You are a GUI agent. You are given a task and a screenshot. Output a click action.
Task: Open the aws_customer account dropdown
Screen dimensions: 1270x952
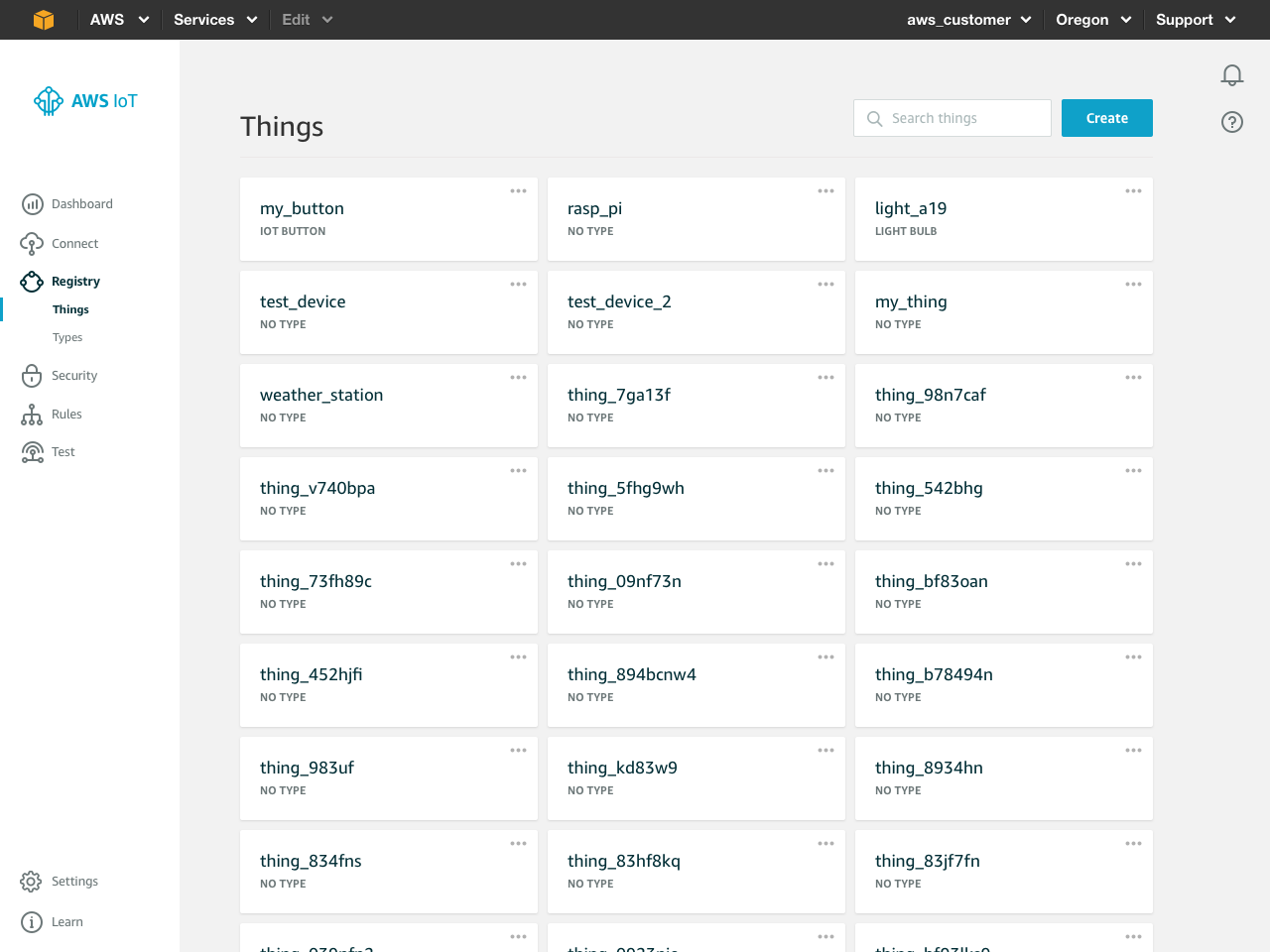(968, 20)
